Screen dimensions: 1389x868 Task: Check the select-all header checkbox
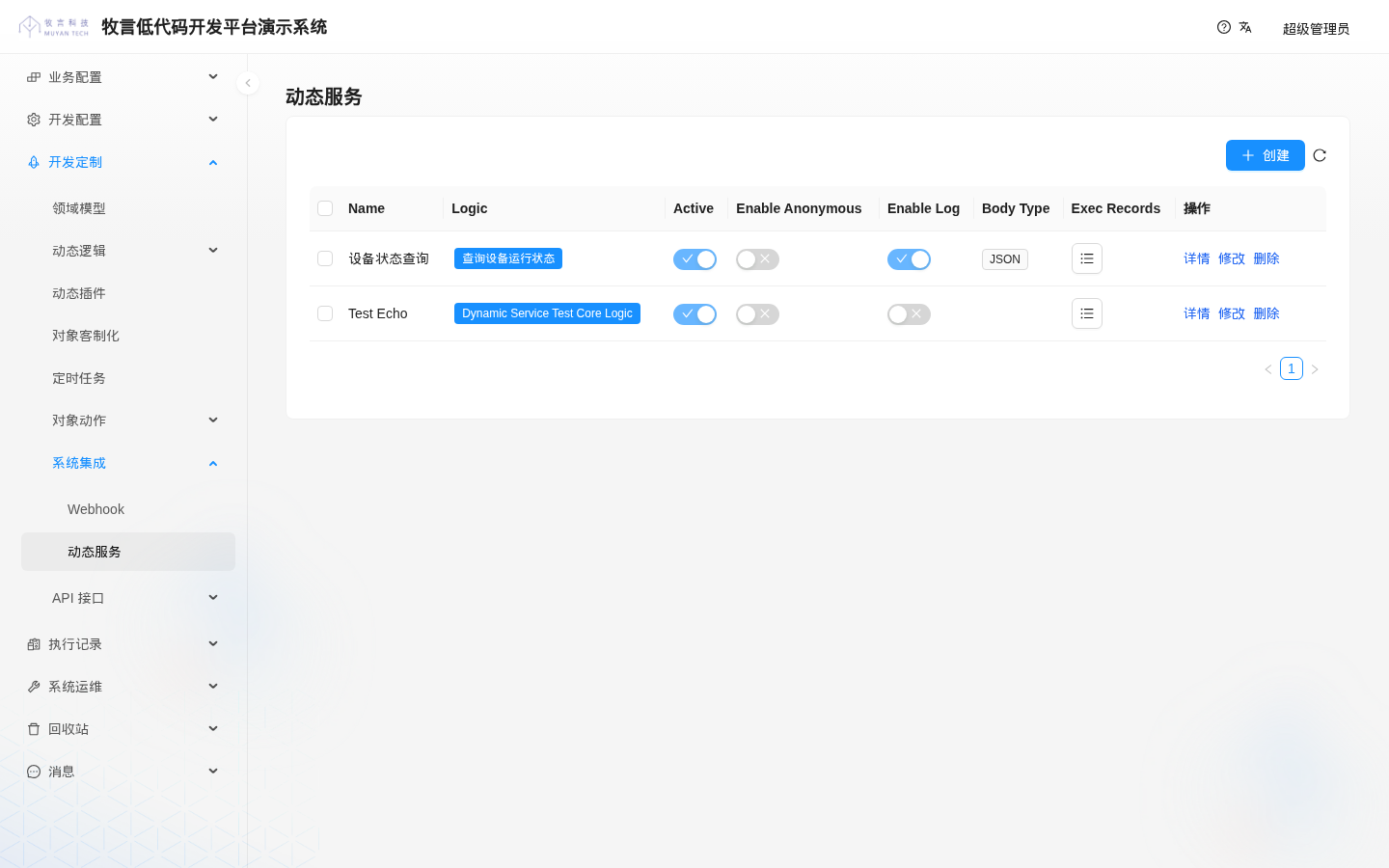click(325, 208)
